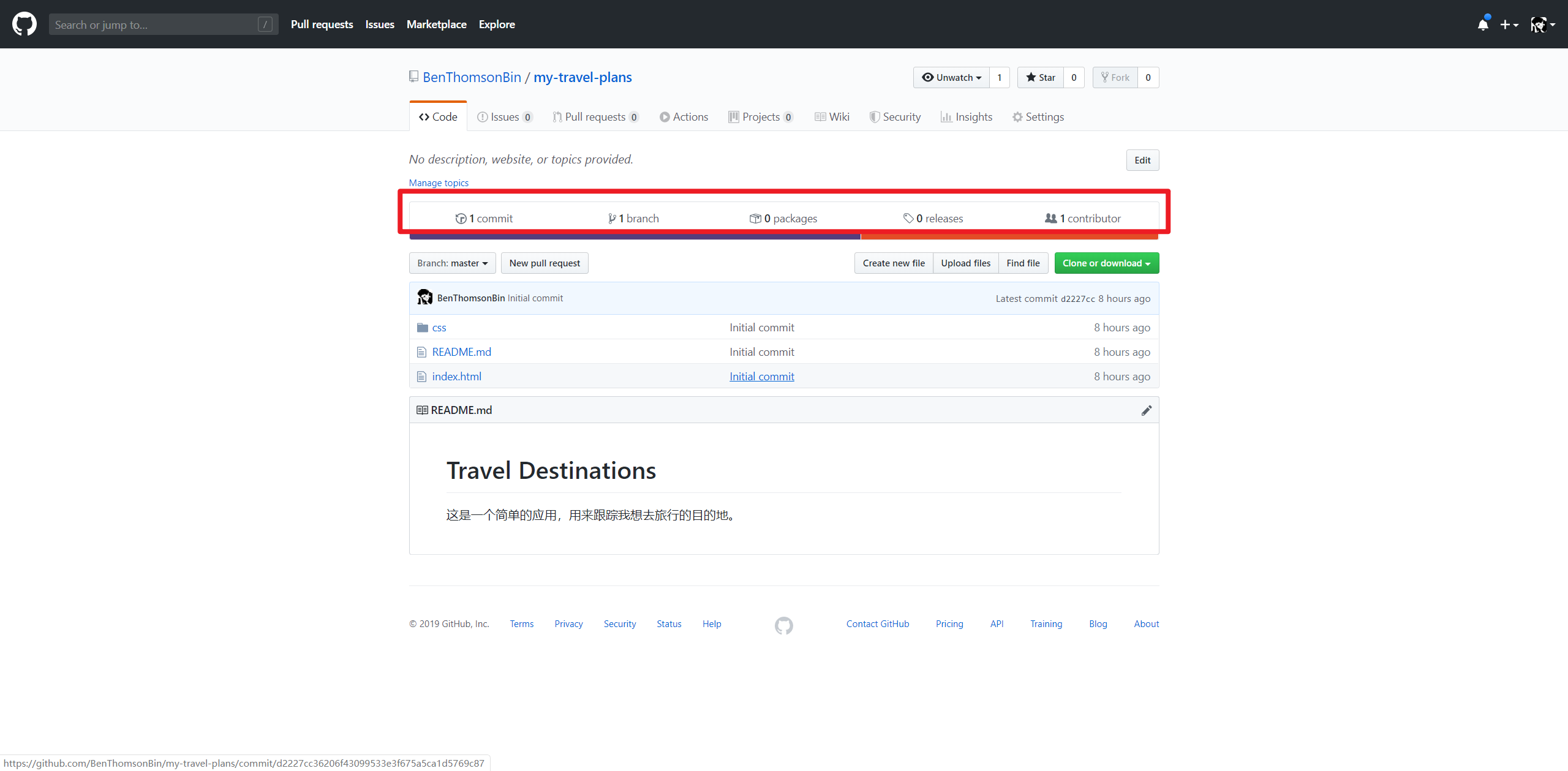Viewport: 1568px width, 771px height.
Task: Open footer Help link
Action: pyautogui.click(x=712, y=623)
